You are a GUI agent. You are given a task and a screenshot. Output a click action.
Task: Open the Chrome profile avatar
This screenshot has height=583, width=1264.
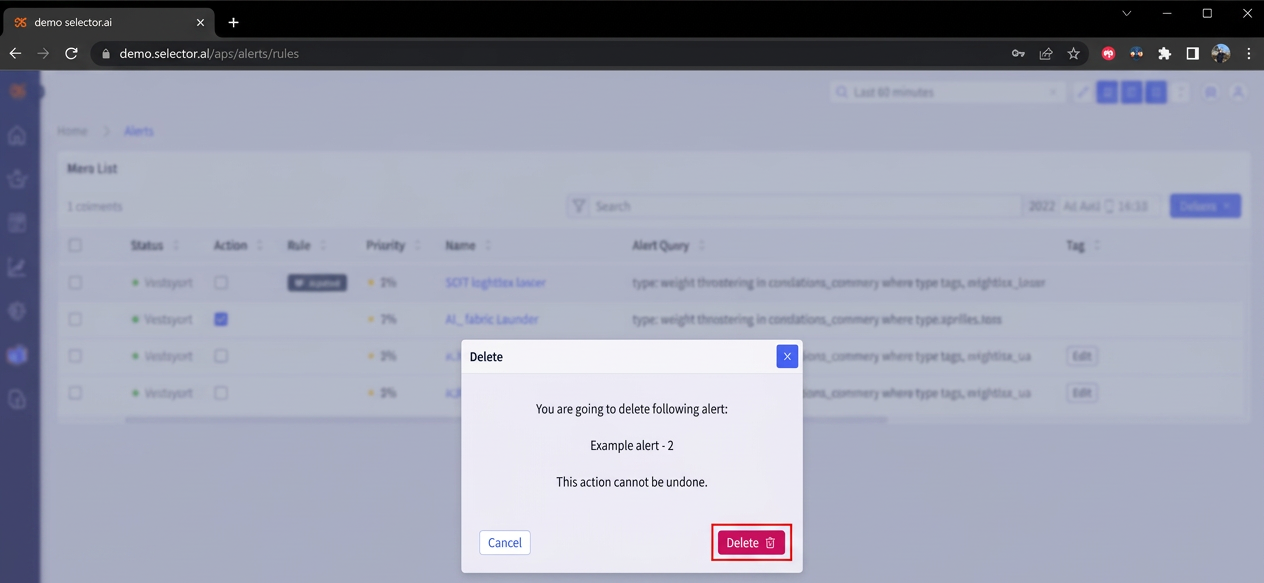(1220, 54)
